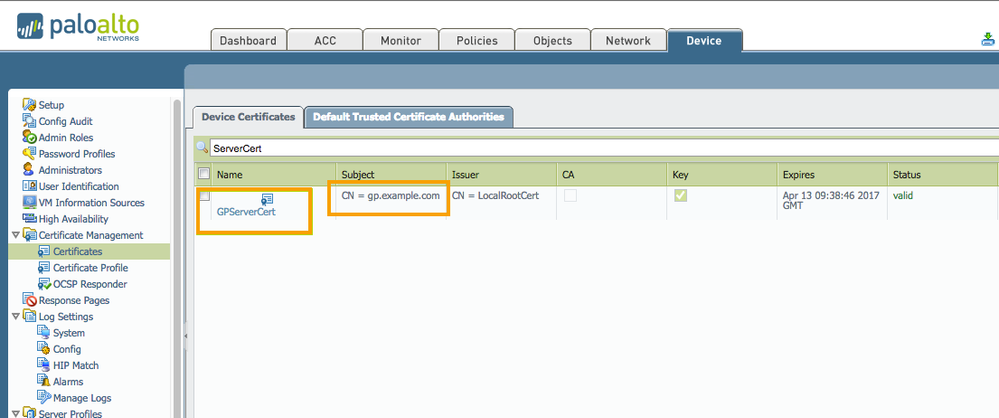The image size is (999, 418).
Task: Open OCSP Responder in sidebar
Action: tap(90, 284)
